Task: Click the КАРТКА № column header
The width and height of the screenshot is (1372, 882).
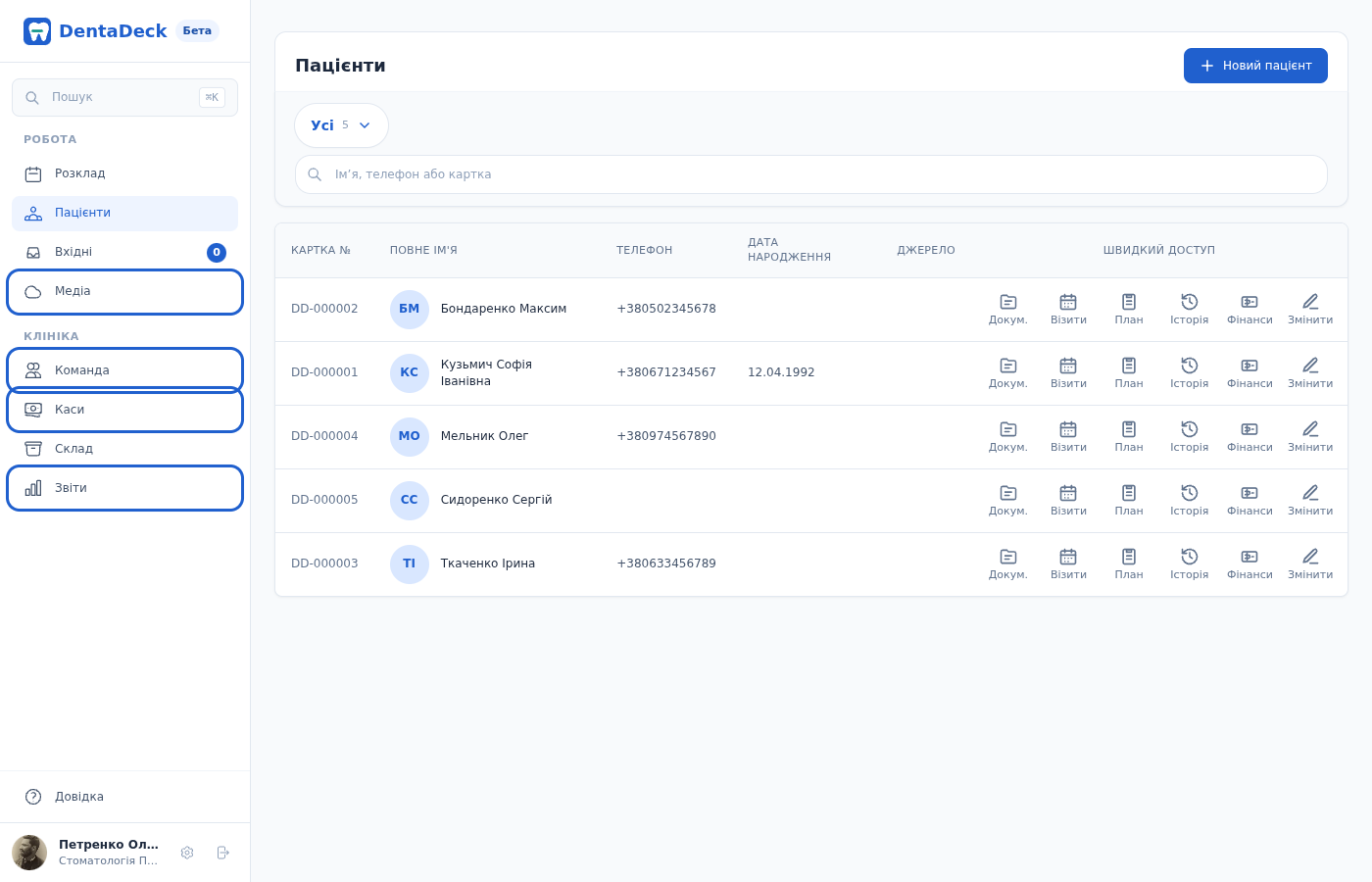Action: tap(320, 251)
